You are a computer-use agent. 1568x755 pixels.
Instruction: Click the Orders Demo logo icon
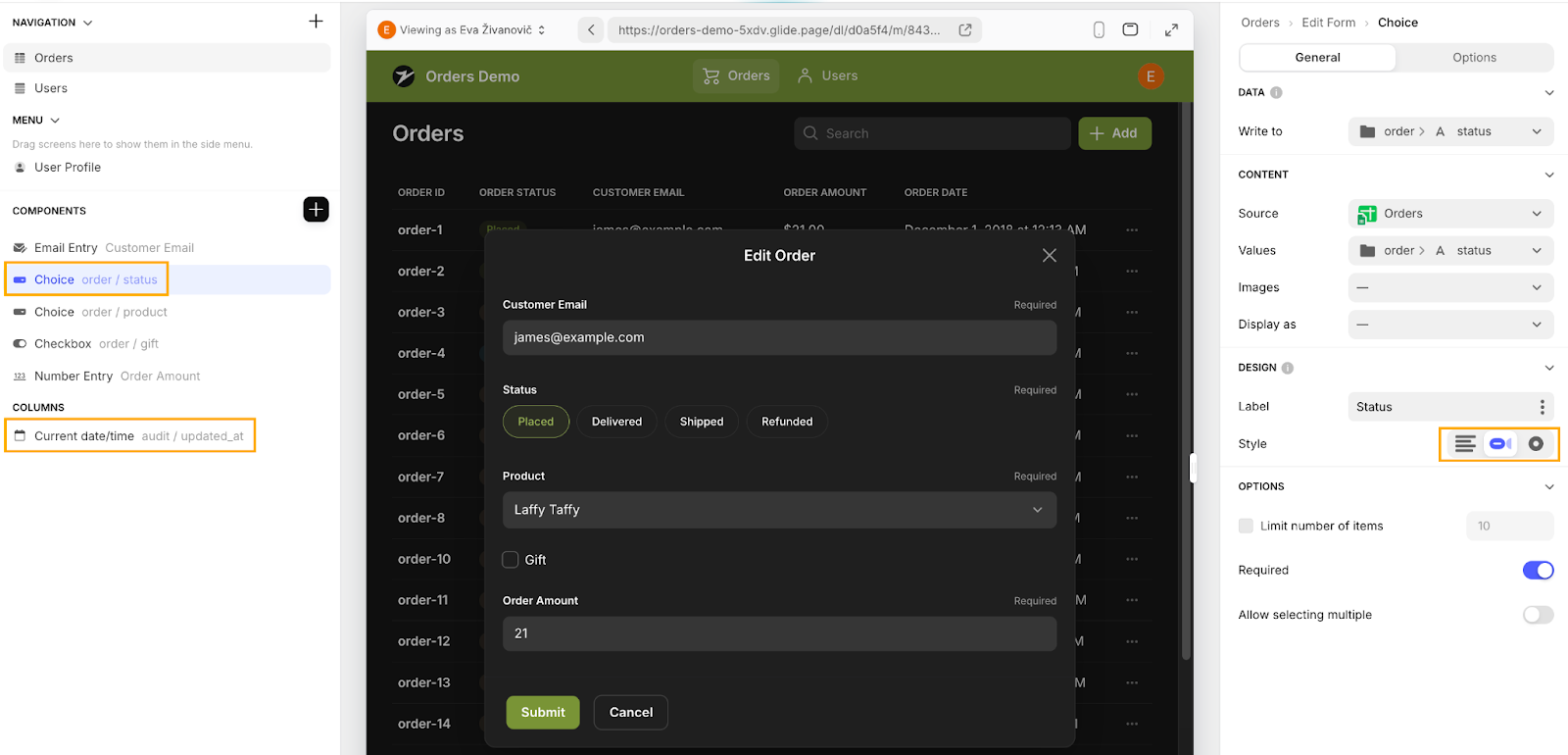pos(404,75)
